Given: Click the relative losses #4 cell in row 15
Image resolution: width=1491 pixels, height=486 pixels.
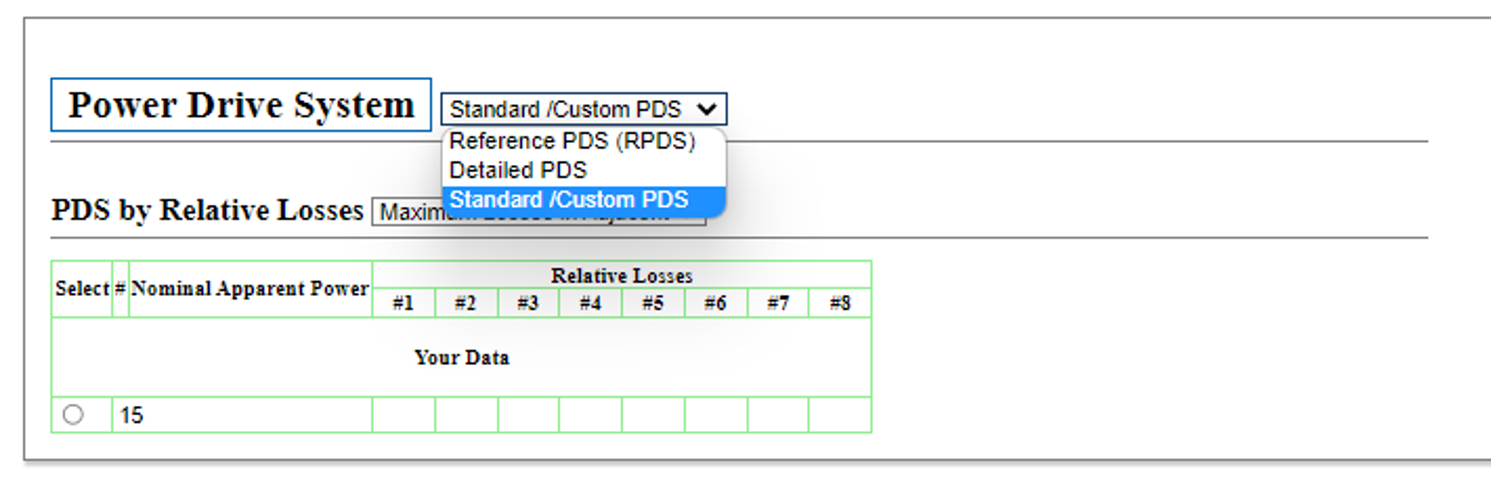Looking at the screenshot, I should [x=590, y=415].
